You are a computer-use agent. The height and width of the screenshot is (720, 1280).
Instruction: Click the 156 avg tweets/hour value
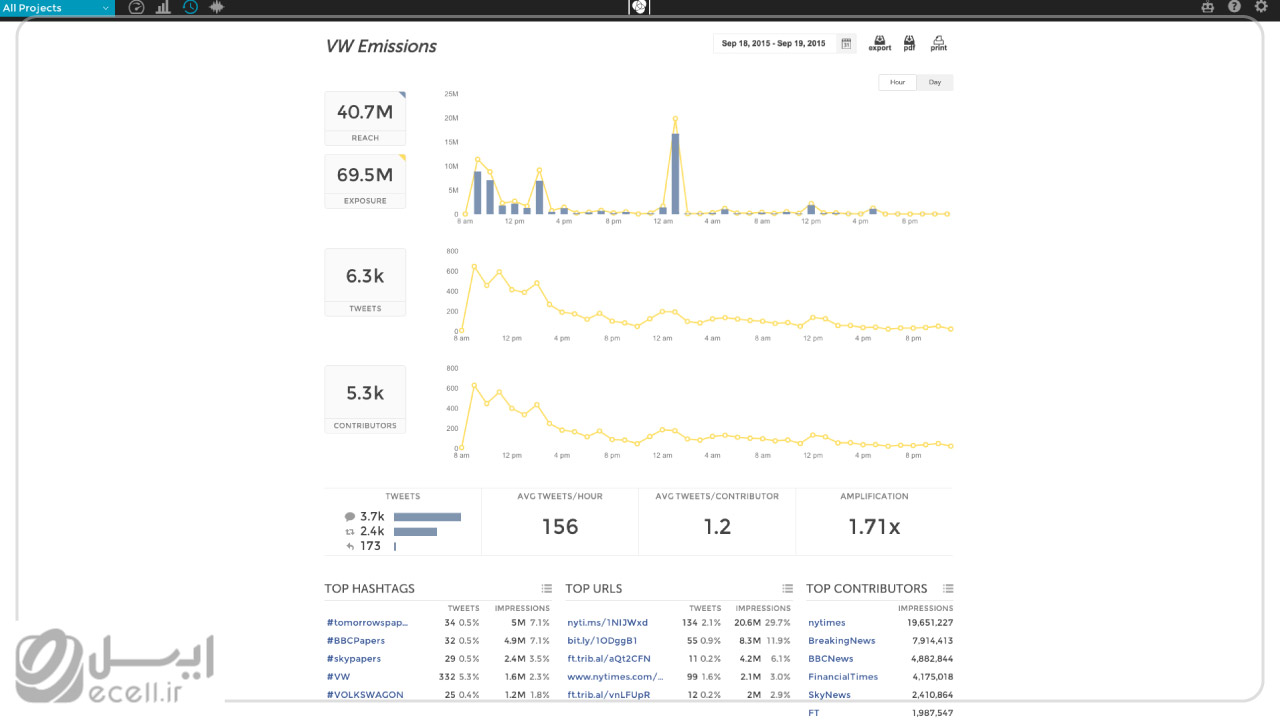[x=560, y=527]
